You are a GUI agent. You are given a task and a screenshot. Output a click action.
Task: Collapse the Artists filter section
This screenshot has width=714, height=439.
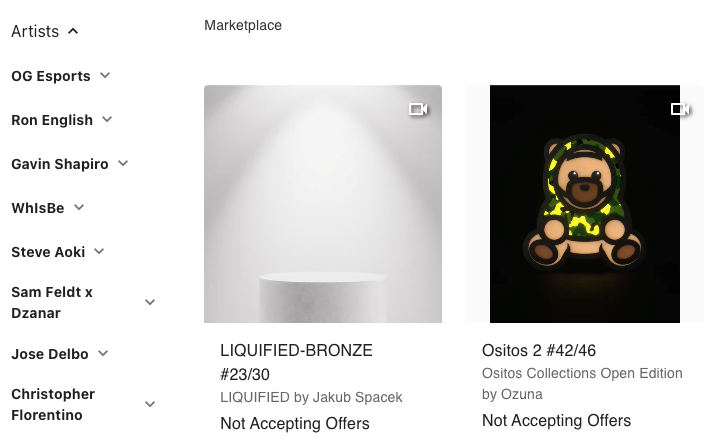coord(73,31)
